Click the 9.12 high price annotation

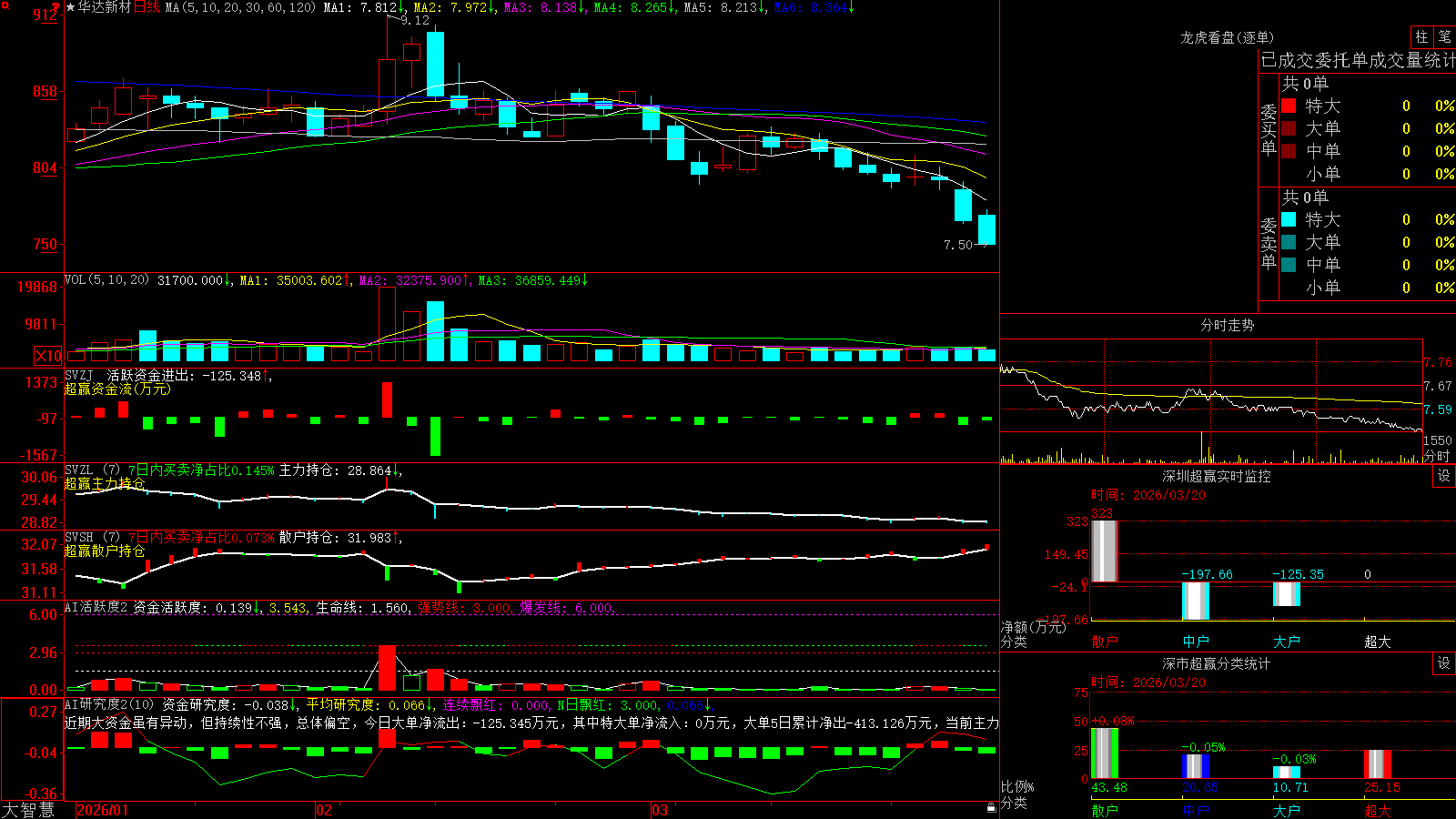[x=415, y=20]
